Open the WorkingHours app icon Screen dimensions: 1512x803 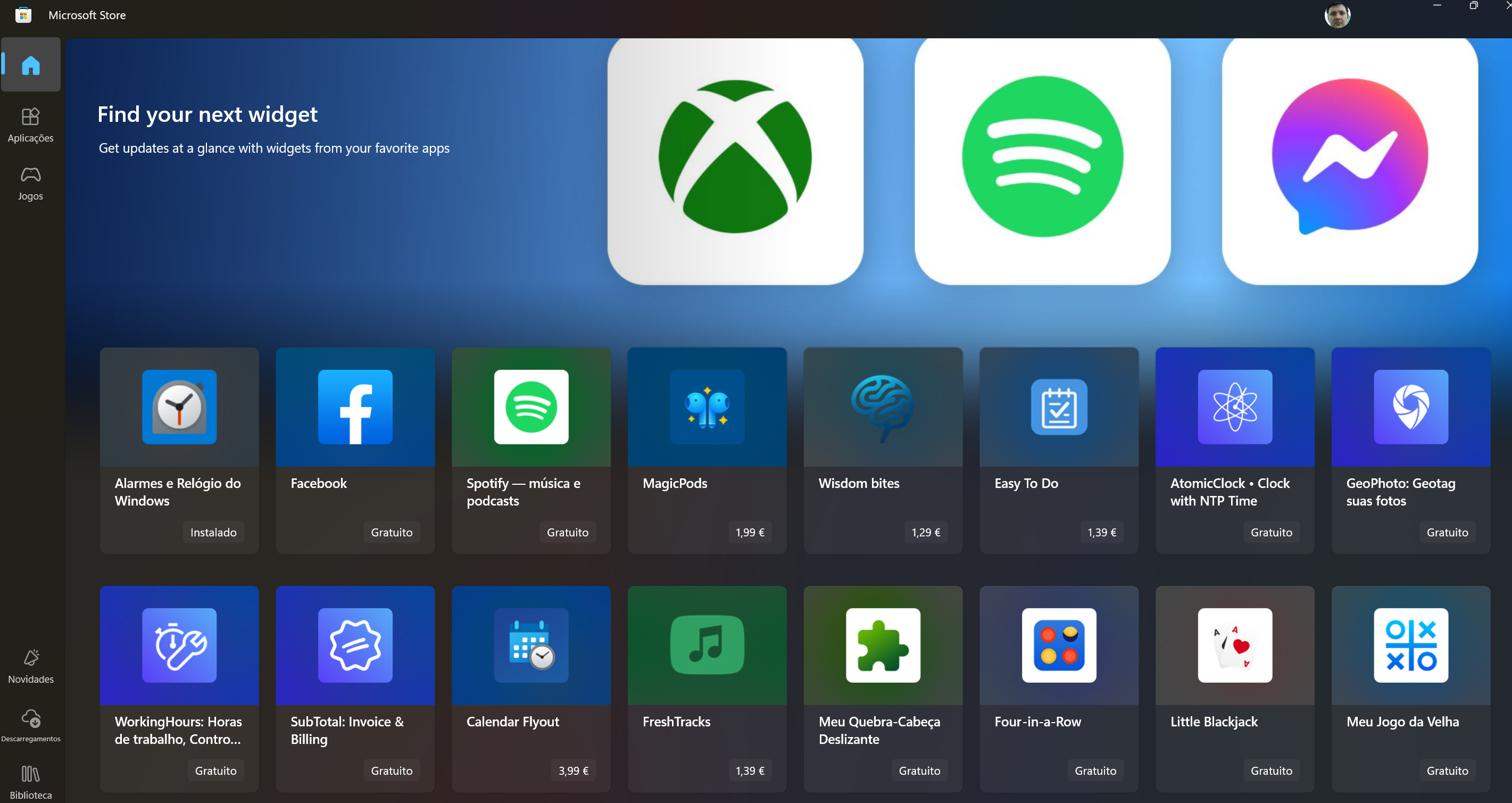179,645
